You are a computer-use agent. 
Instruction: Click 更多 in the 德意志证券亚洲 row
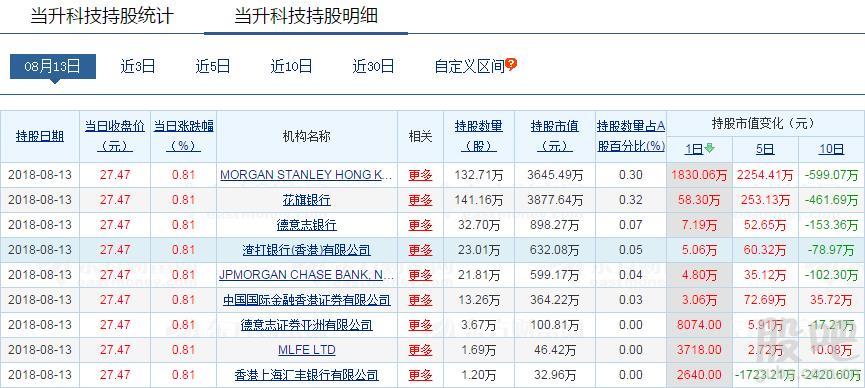point(420,325)
